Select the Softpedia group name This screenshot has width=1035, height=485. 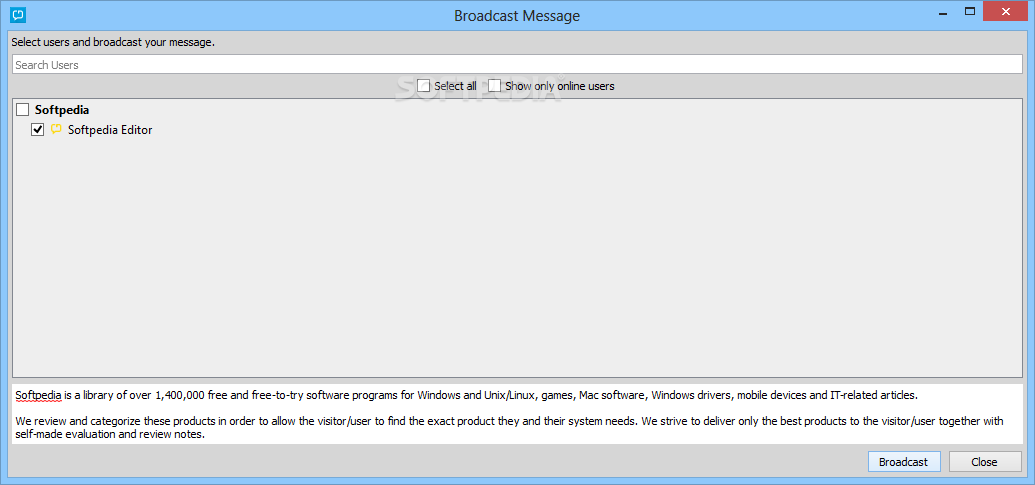[x=62, y=110]
